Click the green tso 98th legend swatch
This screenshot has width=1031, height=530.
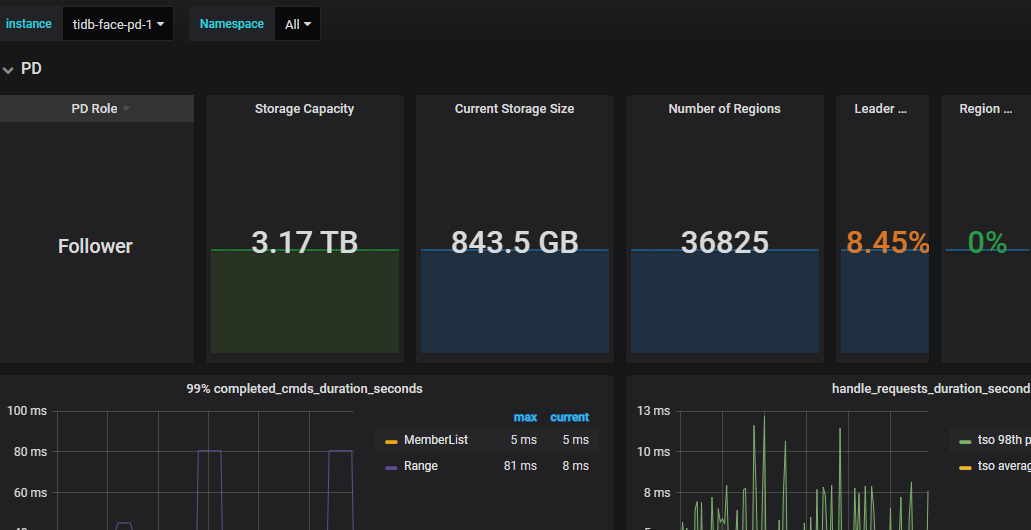coord(964,441)
